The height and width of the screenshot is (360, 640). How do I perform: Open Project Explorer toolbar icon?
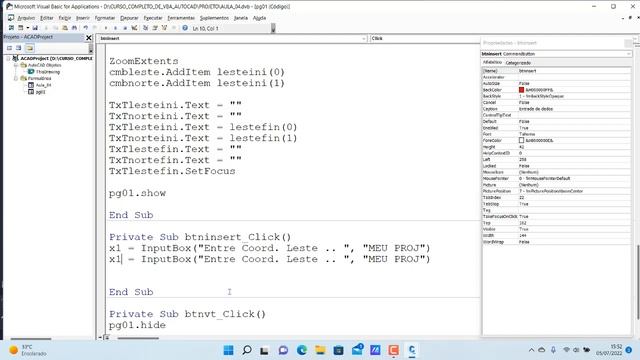tap(145, 28)
